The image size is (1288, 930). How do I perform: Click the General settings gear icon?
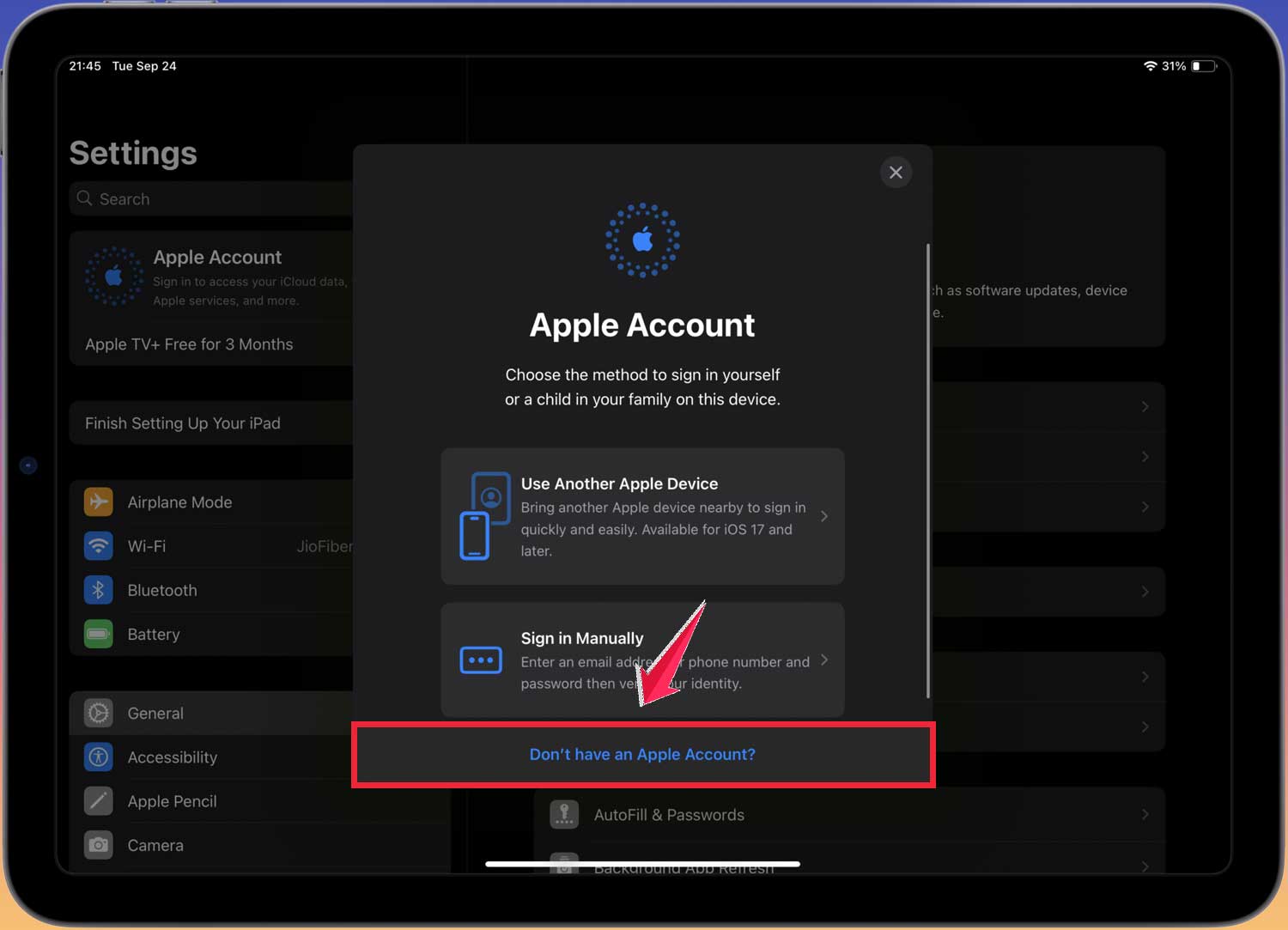click(98, 713)
